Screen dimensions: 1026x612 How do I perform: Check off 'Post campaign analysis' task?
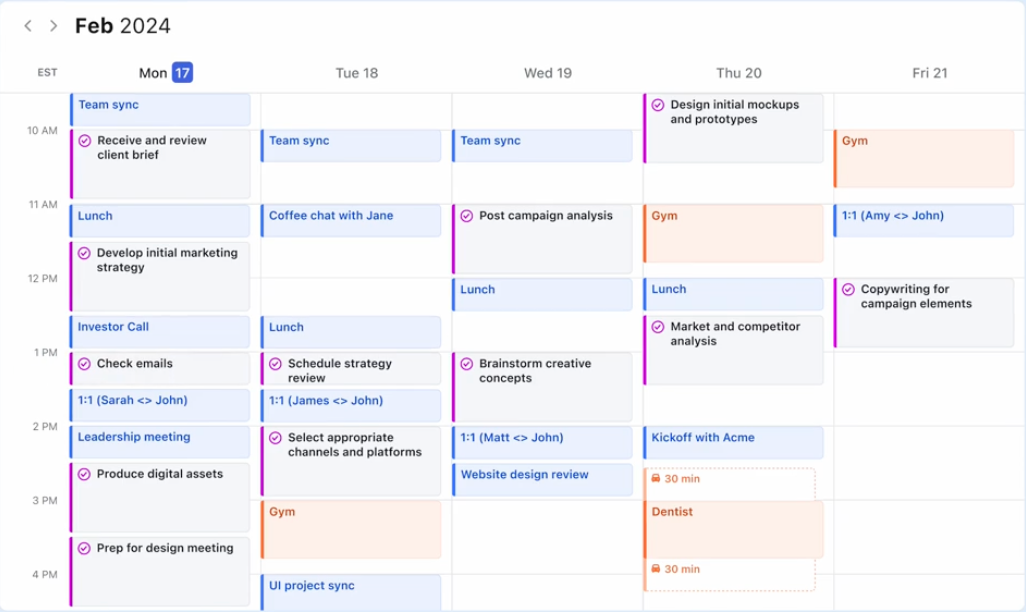(467, 216)
